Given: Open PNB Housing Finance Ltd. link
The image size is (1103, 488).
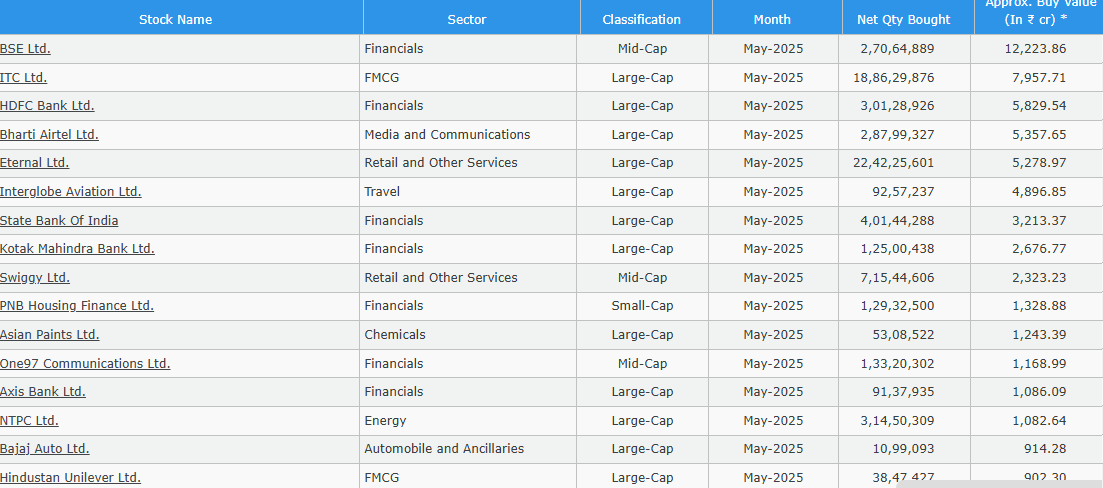Looking at the screenshot, I should click(77, 306).
